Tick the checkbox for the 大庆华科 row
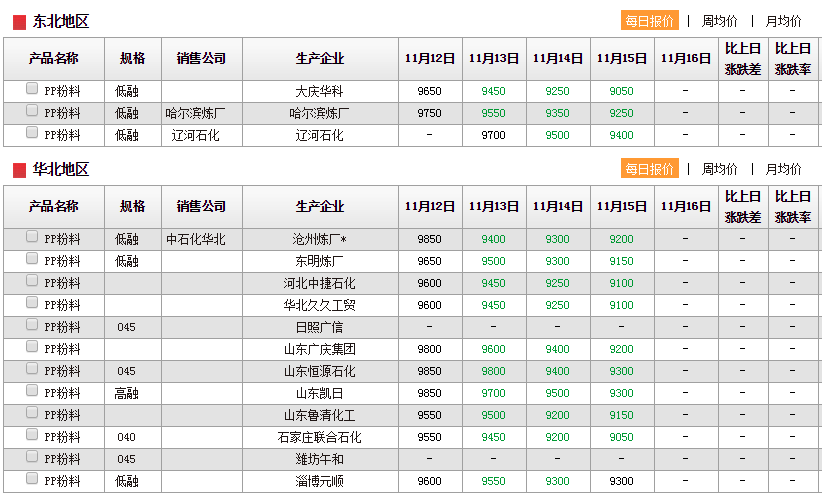This screenshot has width=822, height=495. pos(33,89)
